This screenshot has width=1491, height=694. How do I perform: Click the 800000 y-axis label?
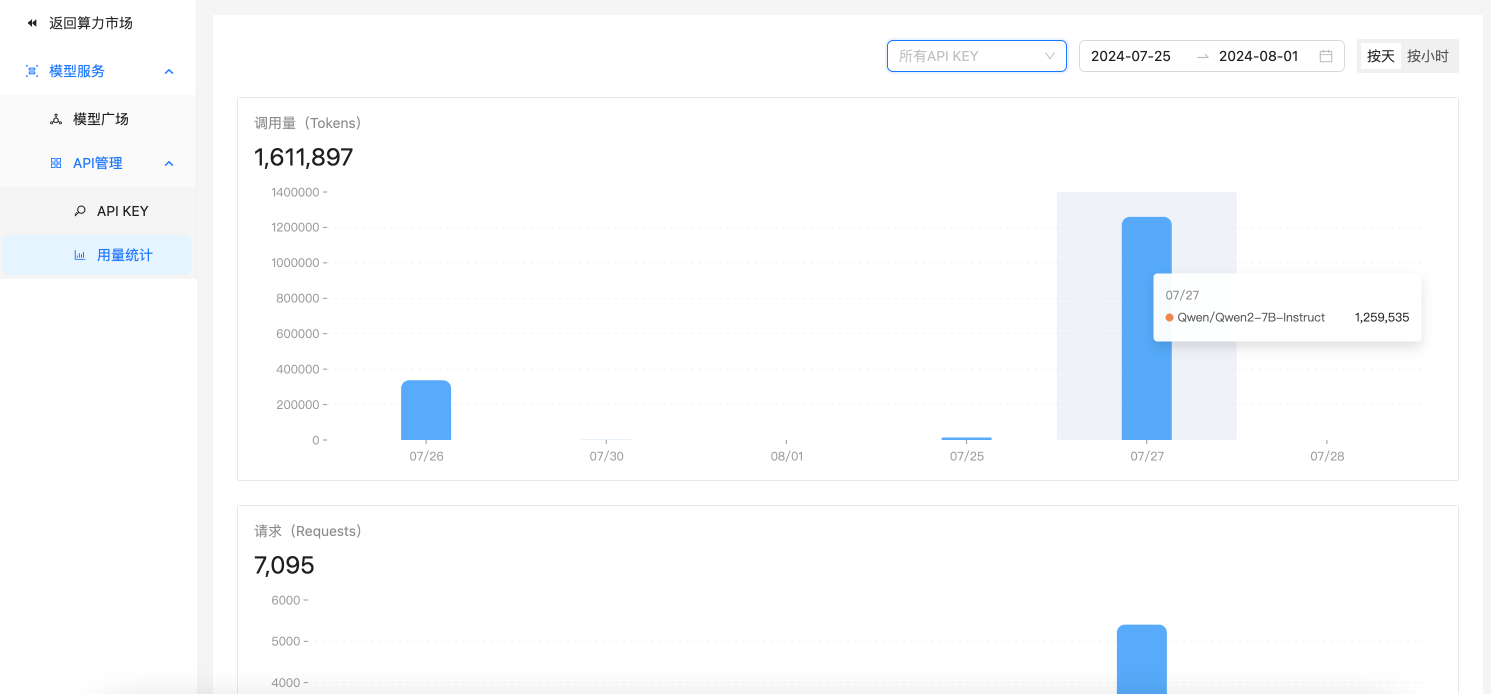(x=298, y=298)
